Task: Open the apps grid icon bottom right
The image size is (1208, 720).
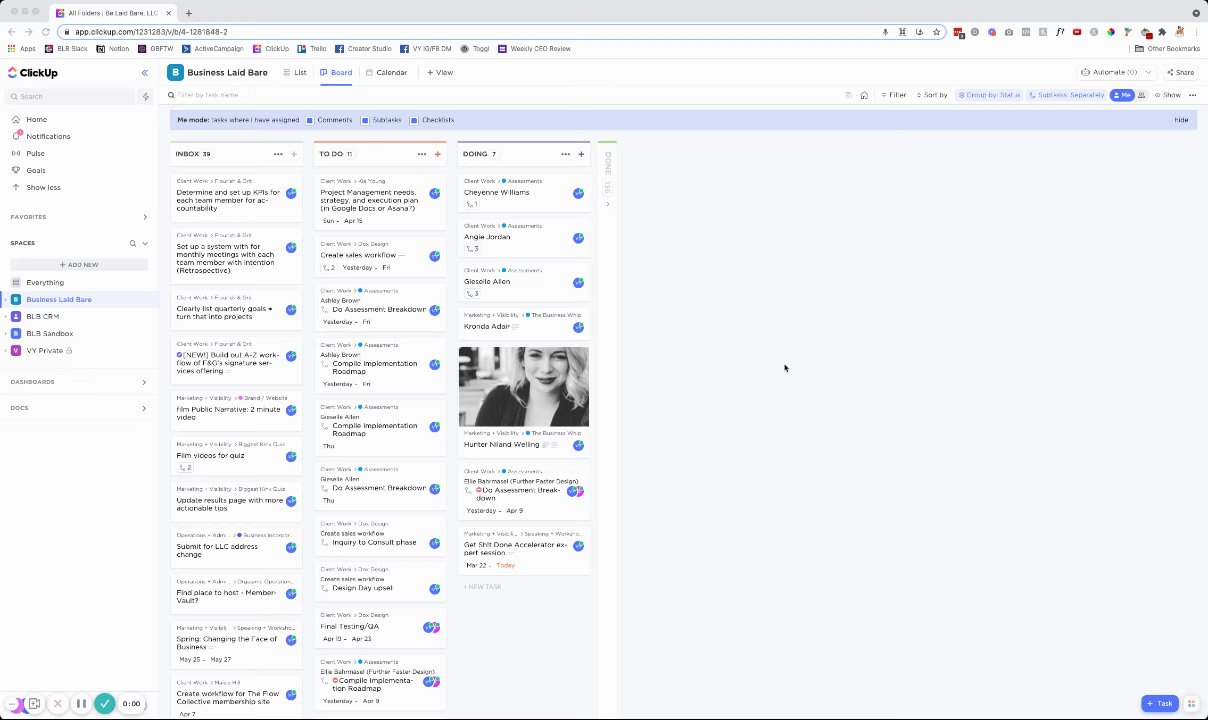Action: coord(1191,704)
